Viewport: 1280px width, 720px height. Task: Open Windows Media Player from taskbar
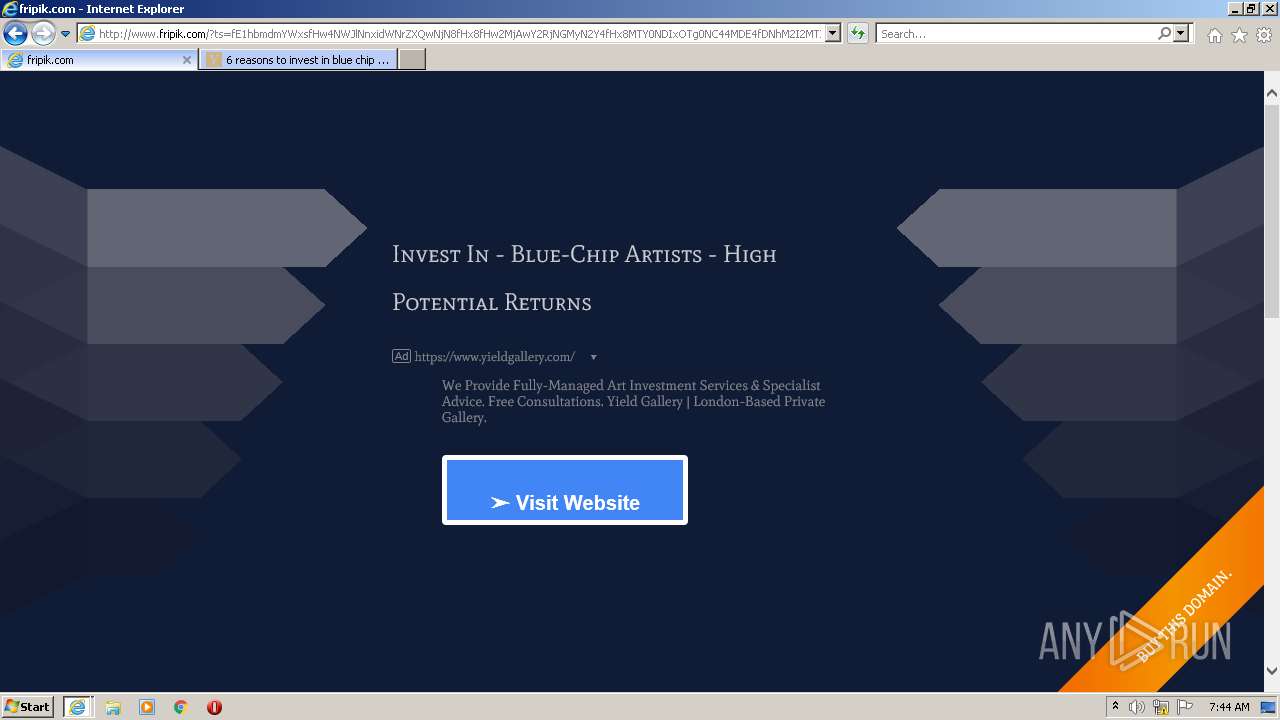[147, 707]
